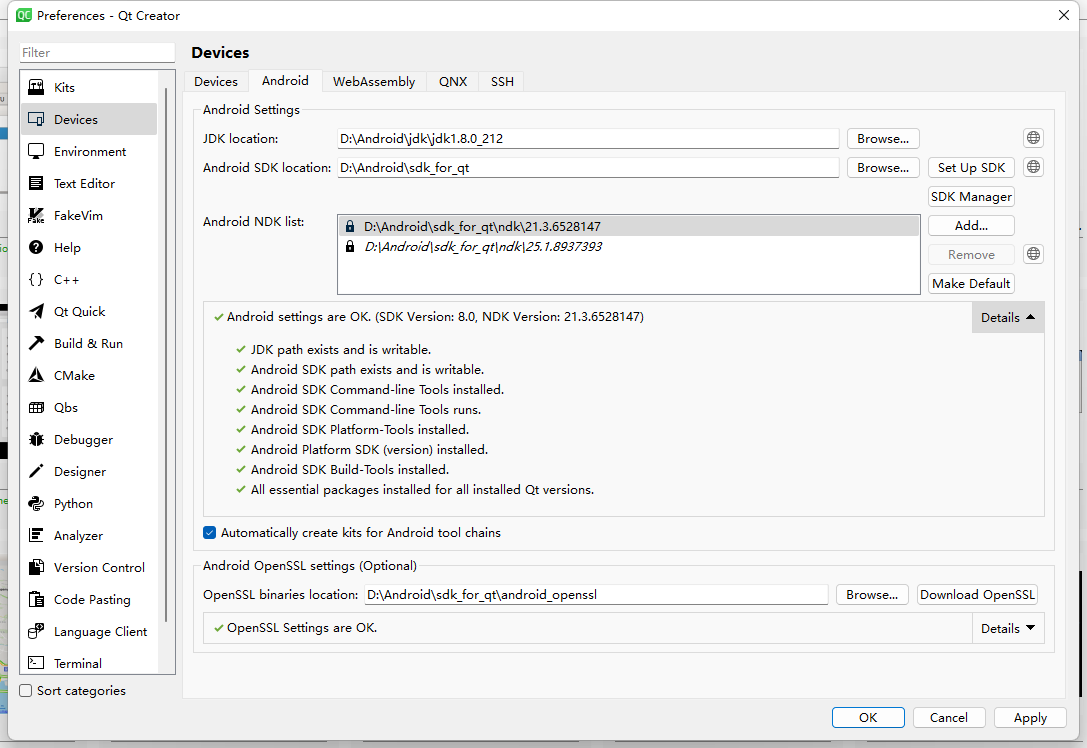
Task: Click the globe icon beside Remove button
Action: click(x=1033, y=254)
